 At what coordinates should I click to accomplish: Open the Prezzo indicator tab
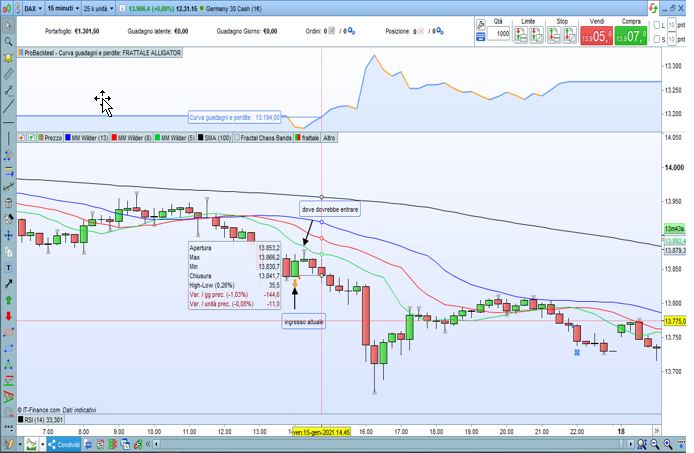pos(50,138)
